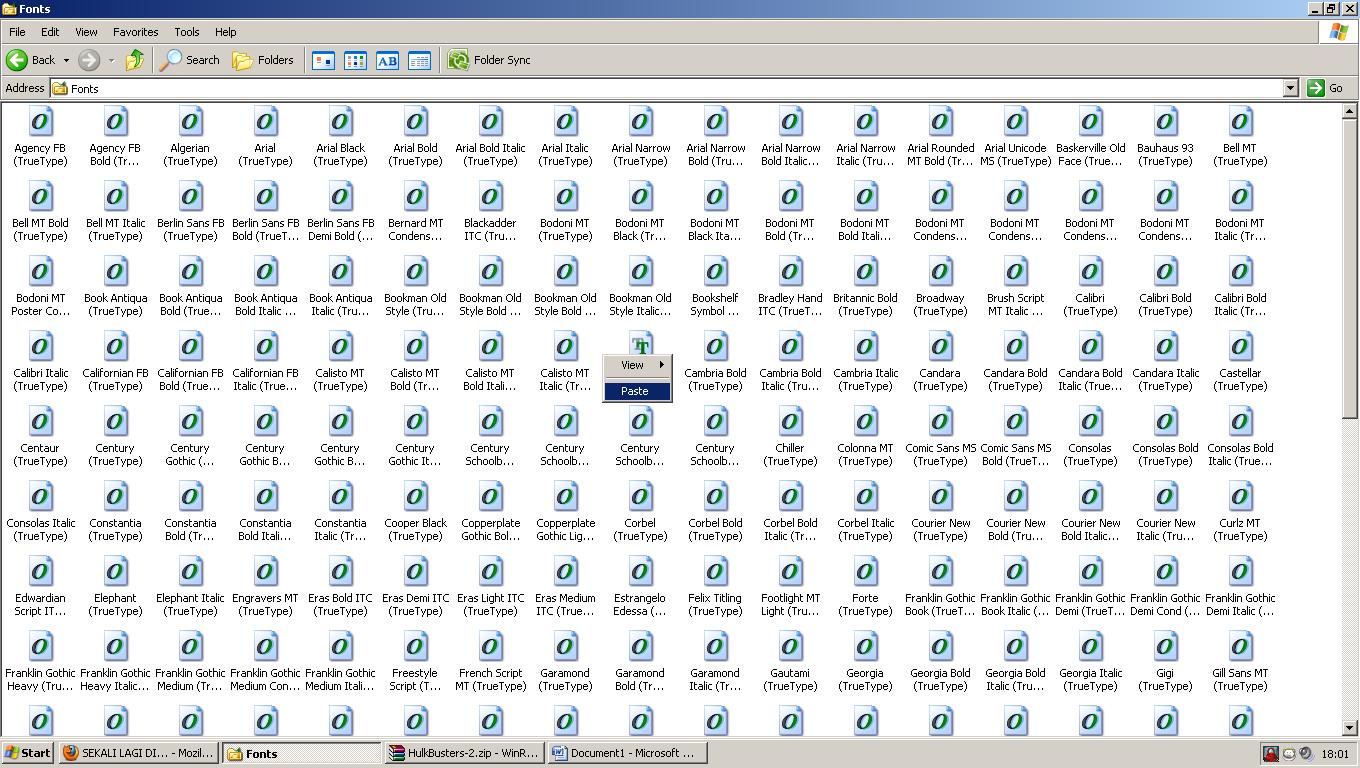Click the Back arrow button

tap(30, 60)
